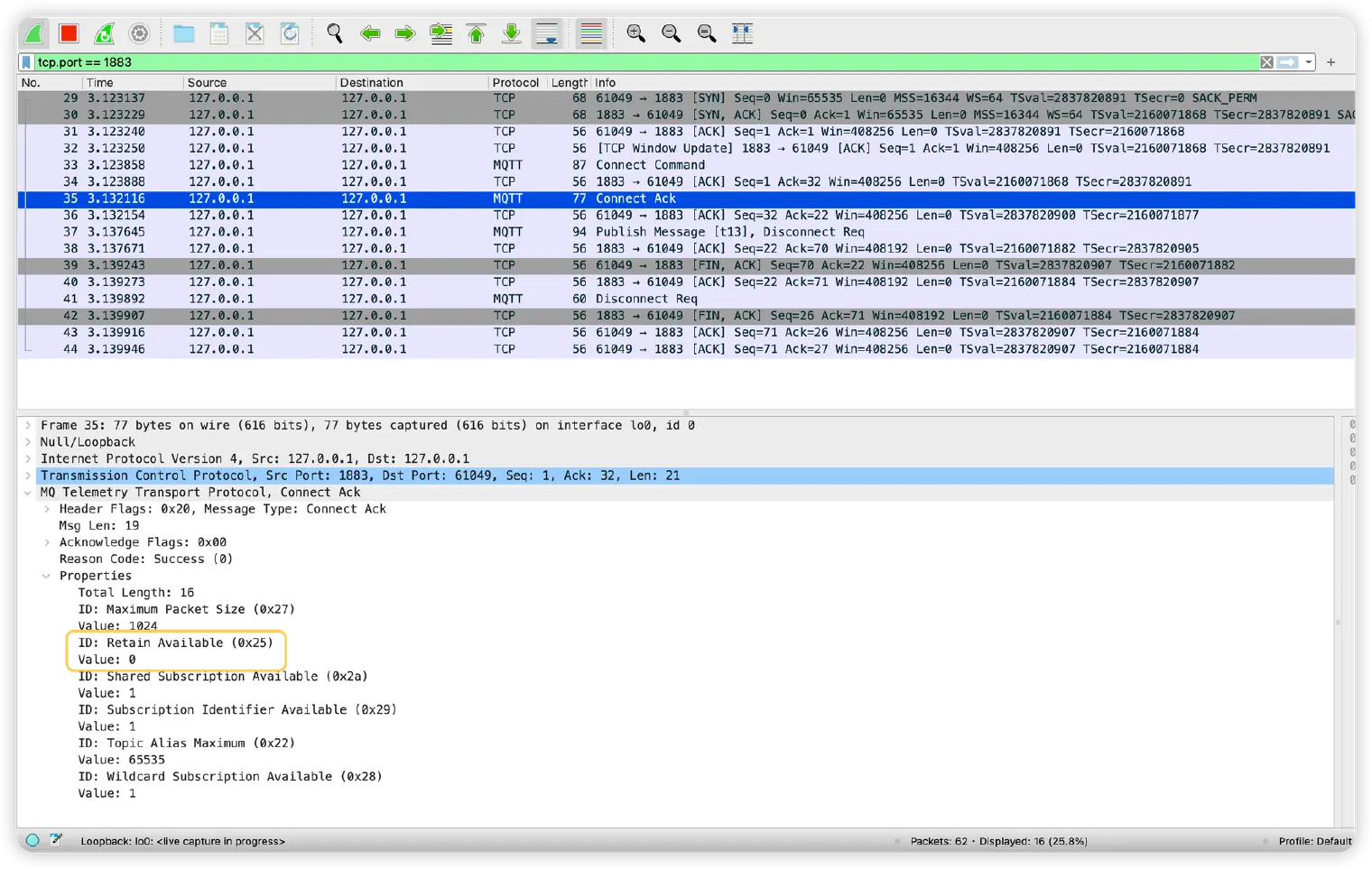Add a filter button with the plus icon

click(1330, 62)
